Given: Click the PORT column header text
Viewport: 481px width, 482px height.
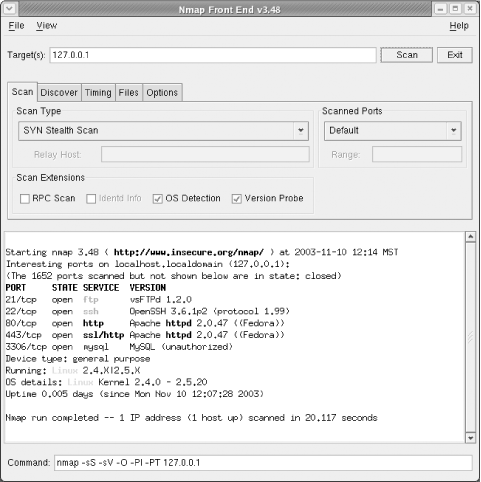Looking at the screenshot, I should 15,288.
